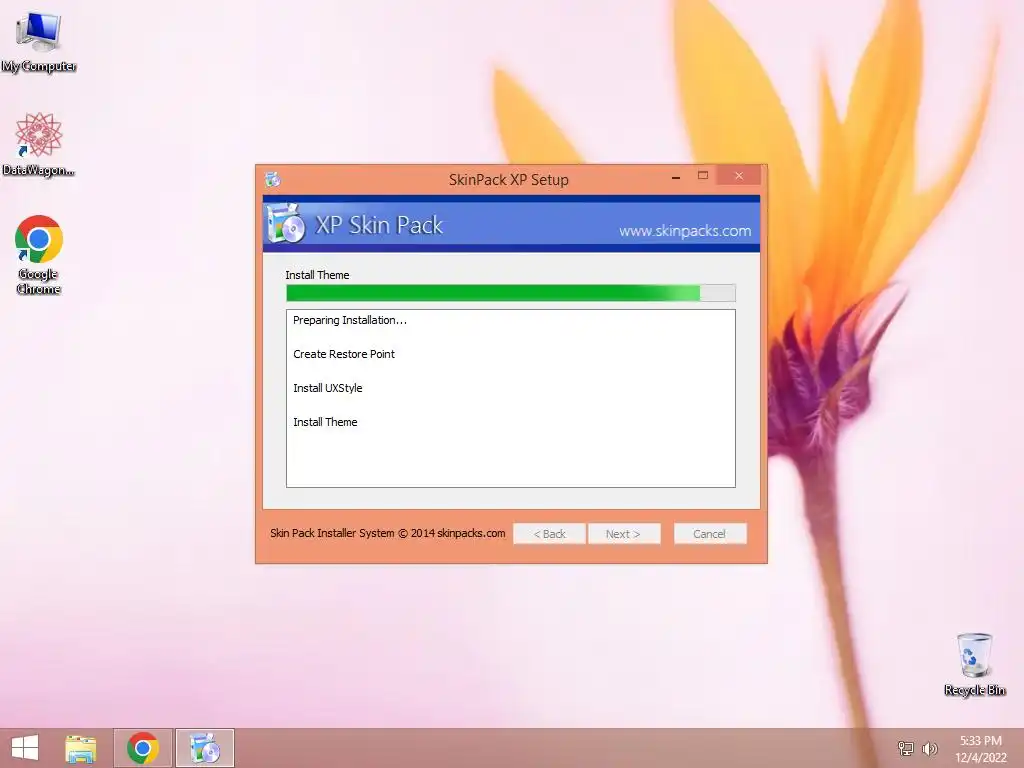Select SkinPack setup taskbar button
The image size is (1024, 768).
[204, 748]
